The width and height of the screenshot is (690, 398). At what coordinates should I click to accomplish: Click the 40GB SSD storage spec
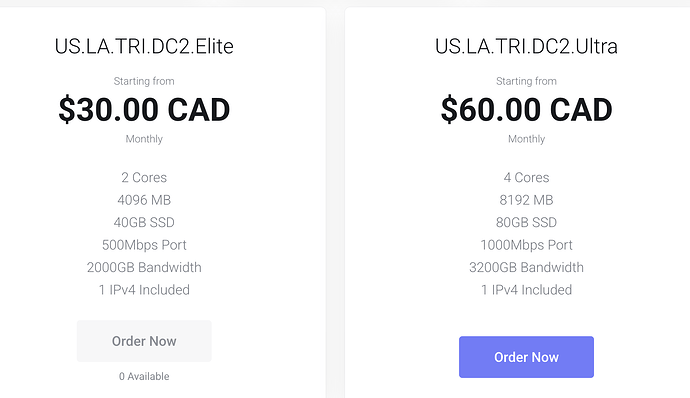[144, 222]
